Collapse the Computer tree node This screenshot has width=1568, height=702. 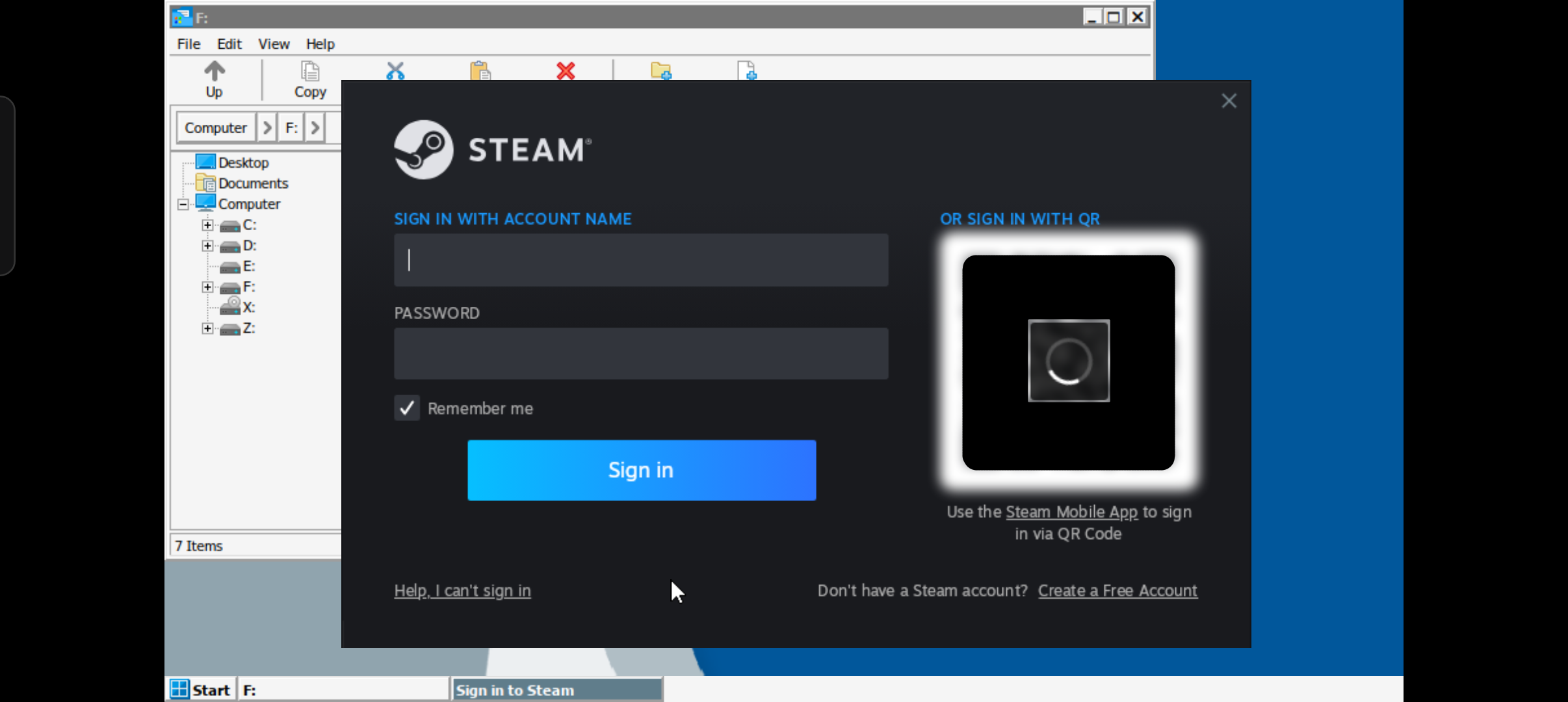tap(183, 204)
